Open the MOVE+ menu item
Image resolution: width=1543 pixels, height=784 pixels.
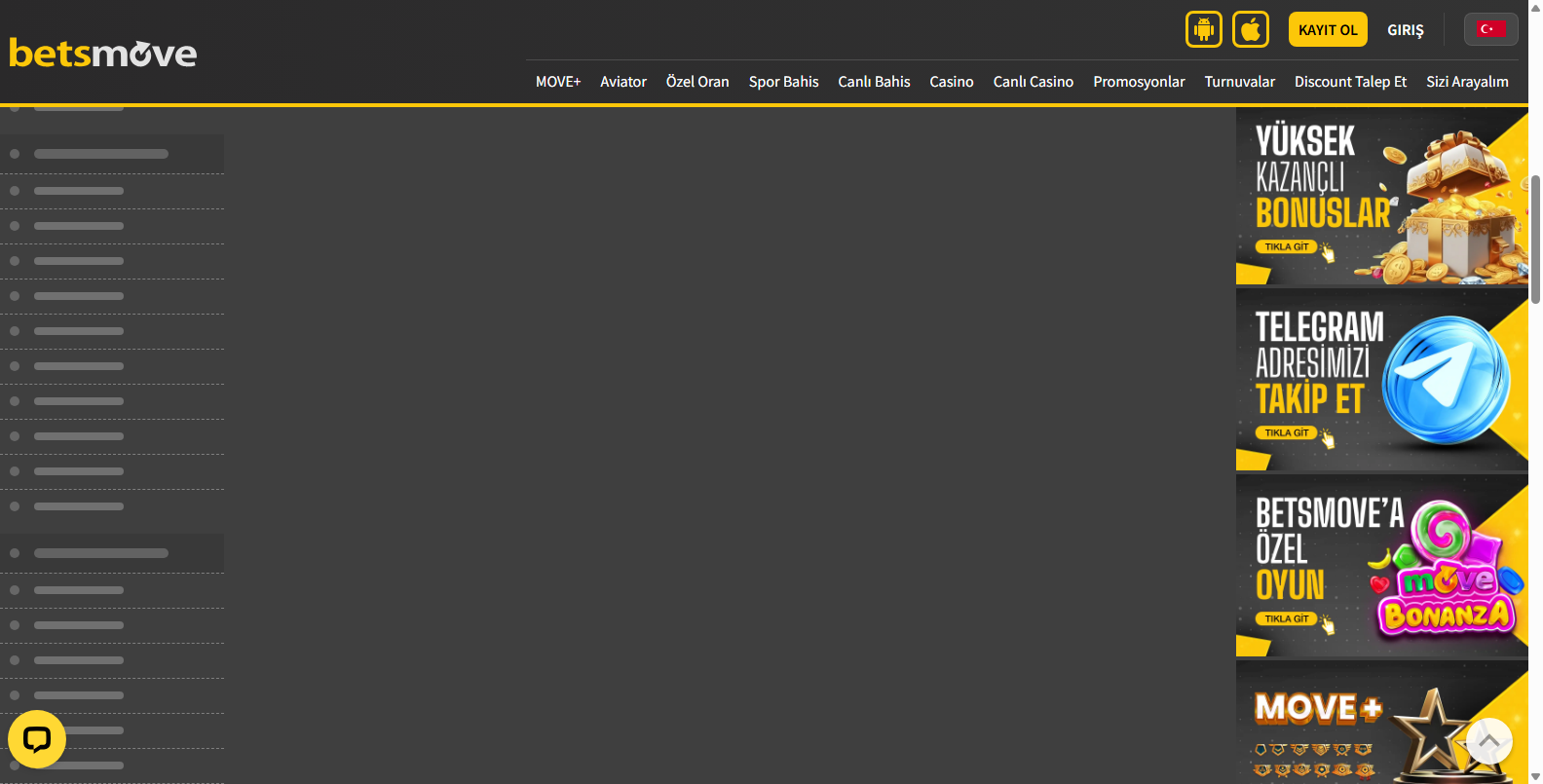(x=558, y=82)
